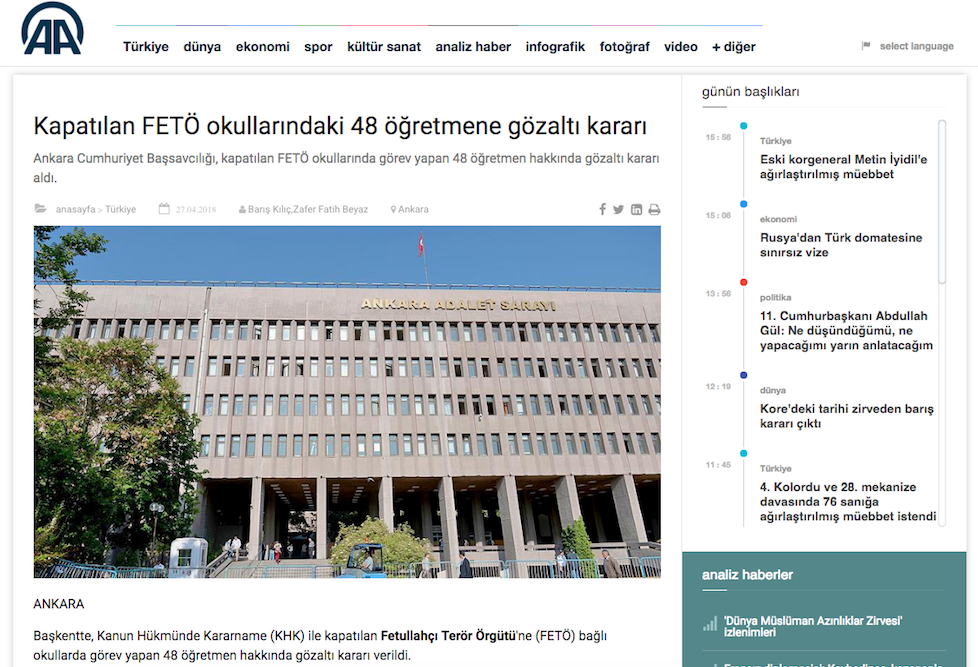Click the Ankara location tag
Viewport: 978px width, 667px height.
[x=413, y=210]
